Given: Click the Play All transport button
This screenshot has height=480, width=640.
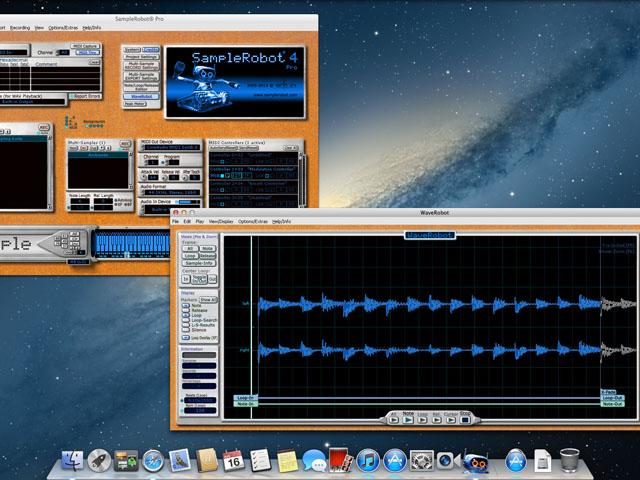Looking at the screenshot, I should point(393,420).
